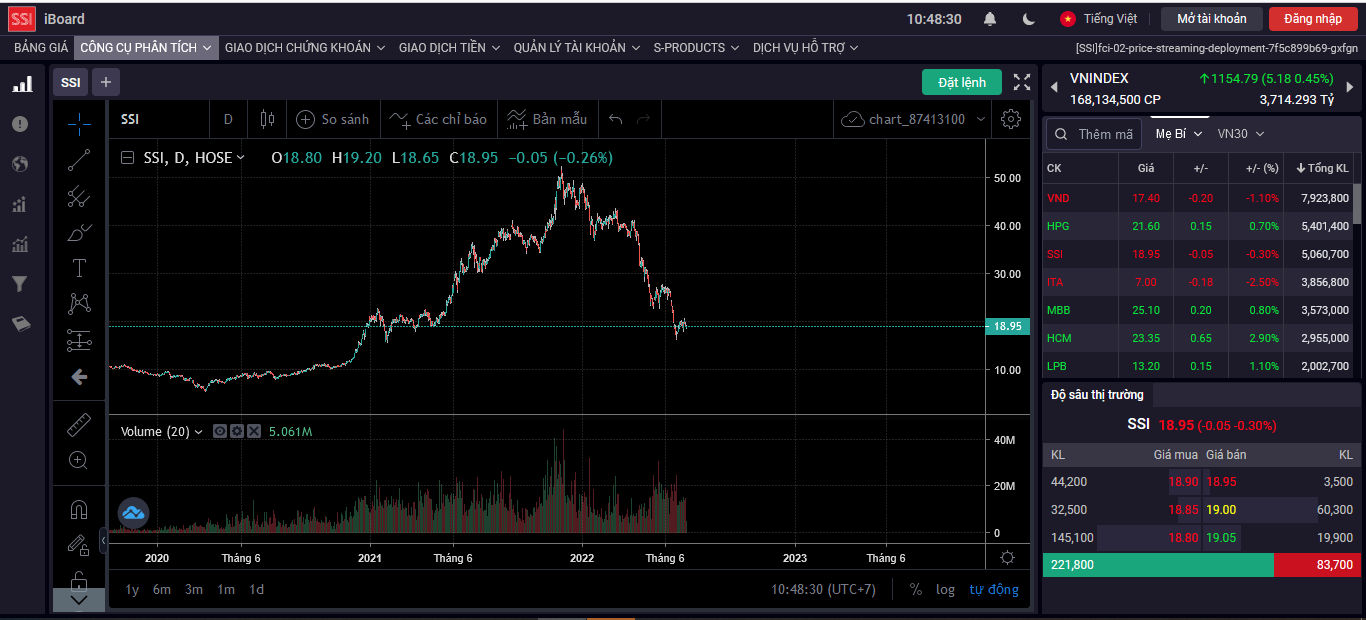Image resolution: width=1366 pixels, height=620 pixels.
Task: Open GIAO DỊCH TIỀN menu
Action: 450,47
